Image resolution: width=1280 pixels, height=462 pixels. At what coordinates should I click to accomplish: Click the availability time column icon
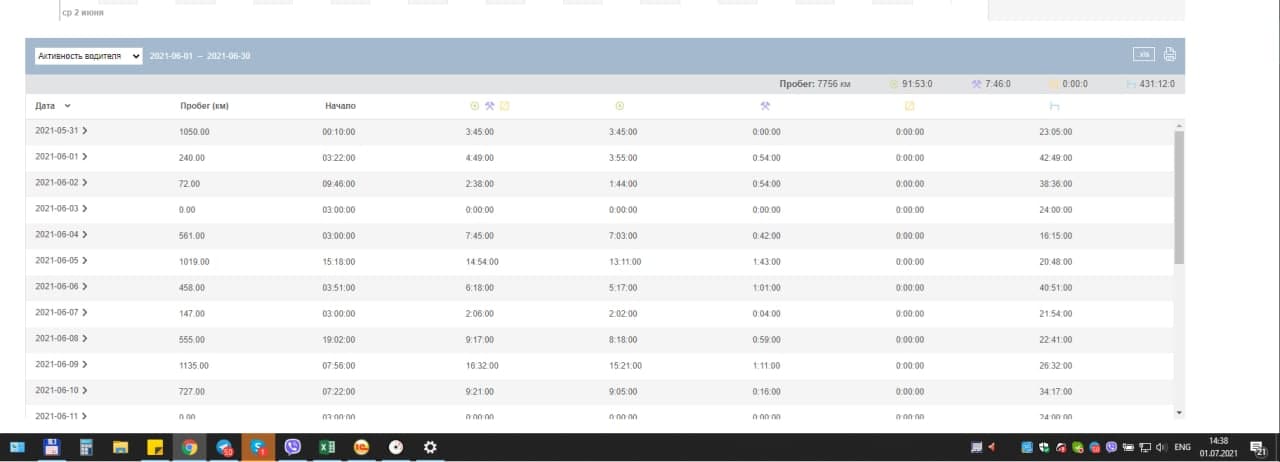(909, 106)
